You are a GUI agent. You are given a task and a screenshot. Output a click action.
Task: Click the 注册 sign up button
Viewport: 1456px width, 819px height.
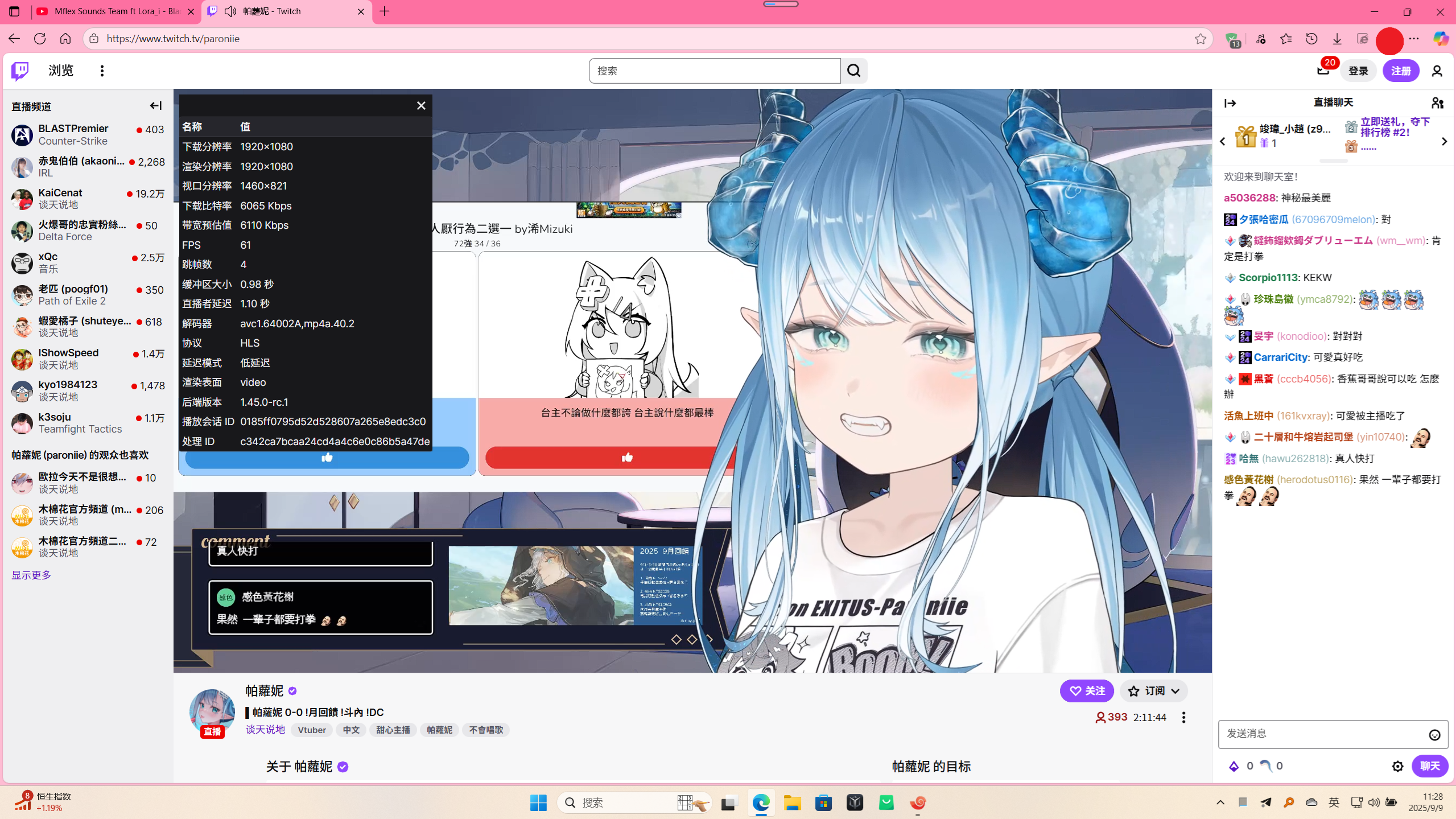[x=1401, y=71]
